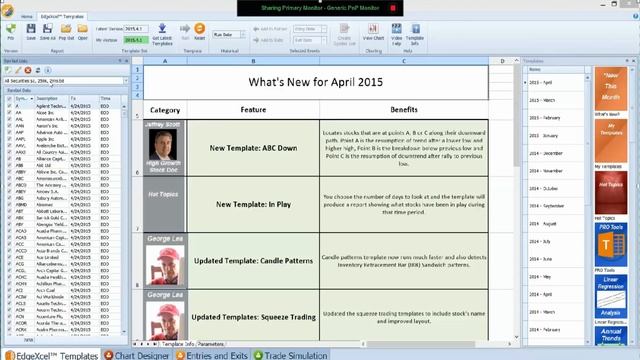Click the Symbol column sort arrow
This screenshot has height=360, width=640.
click(x=31, y=99)
